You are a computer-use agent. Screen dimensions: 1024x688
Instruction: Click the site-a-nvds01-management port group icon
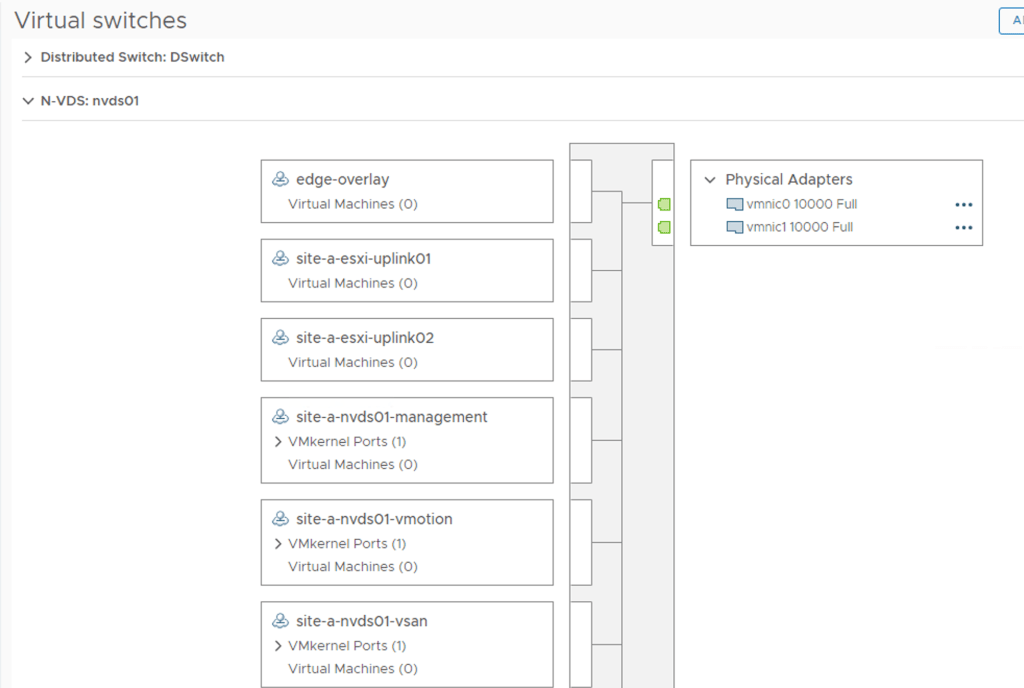coord(280,417)
